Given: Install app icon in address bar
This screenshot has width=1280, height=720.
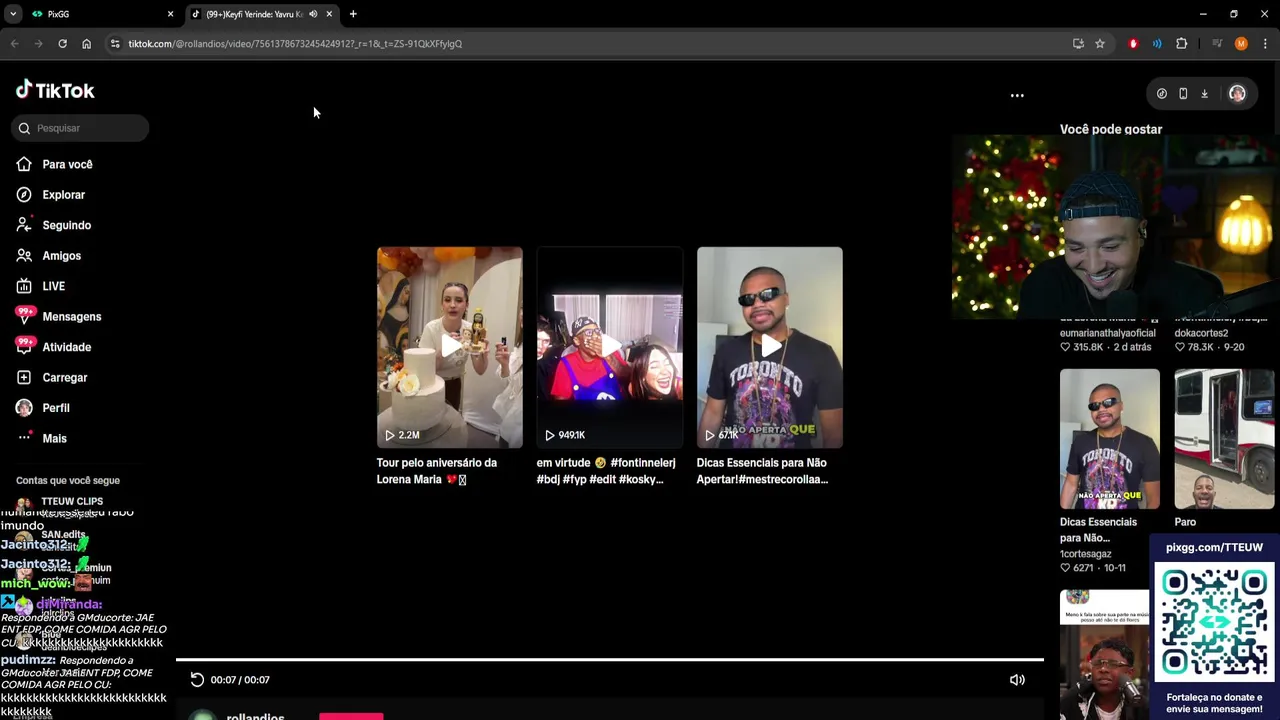Looking at the screenshot, I should click(1078, 44).
